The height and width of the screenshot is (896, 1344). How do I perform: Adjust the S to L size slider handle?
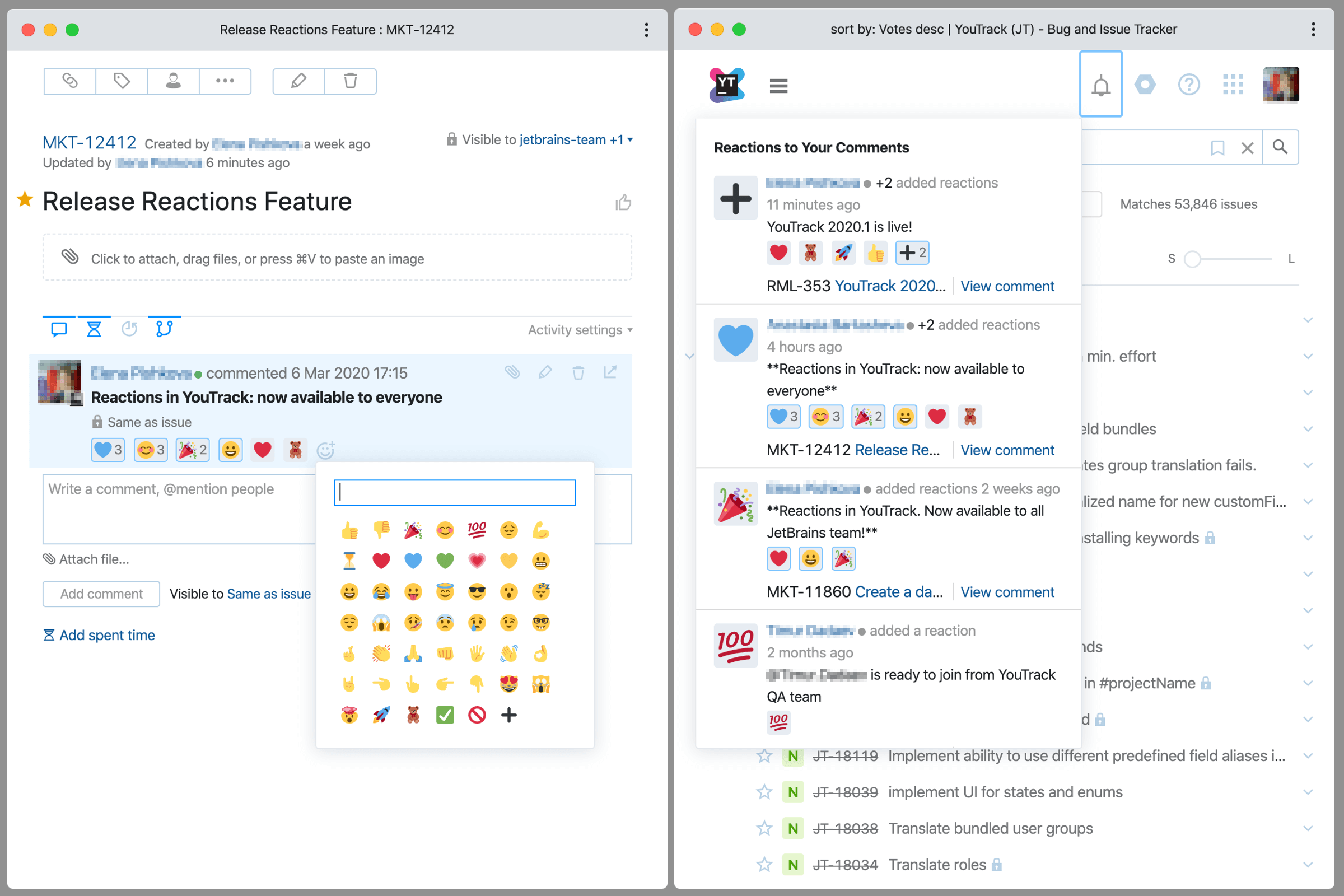click(1192, 259)
